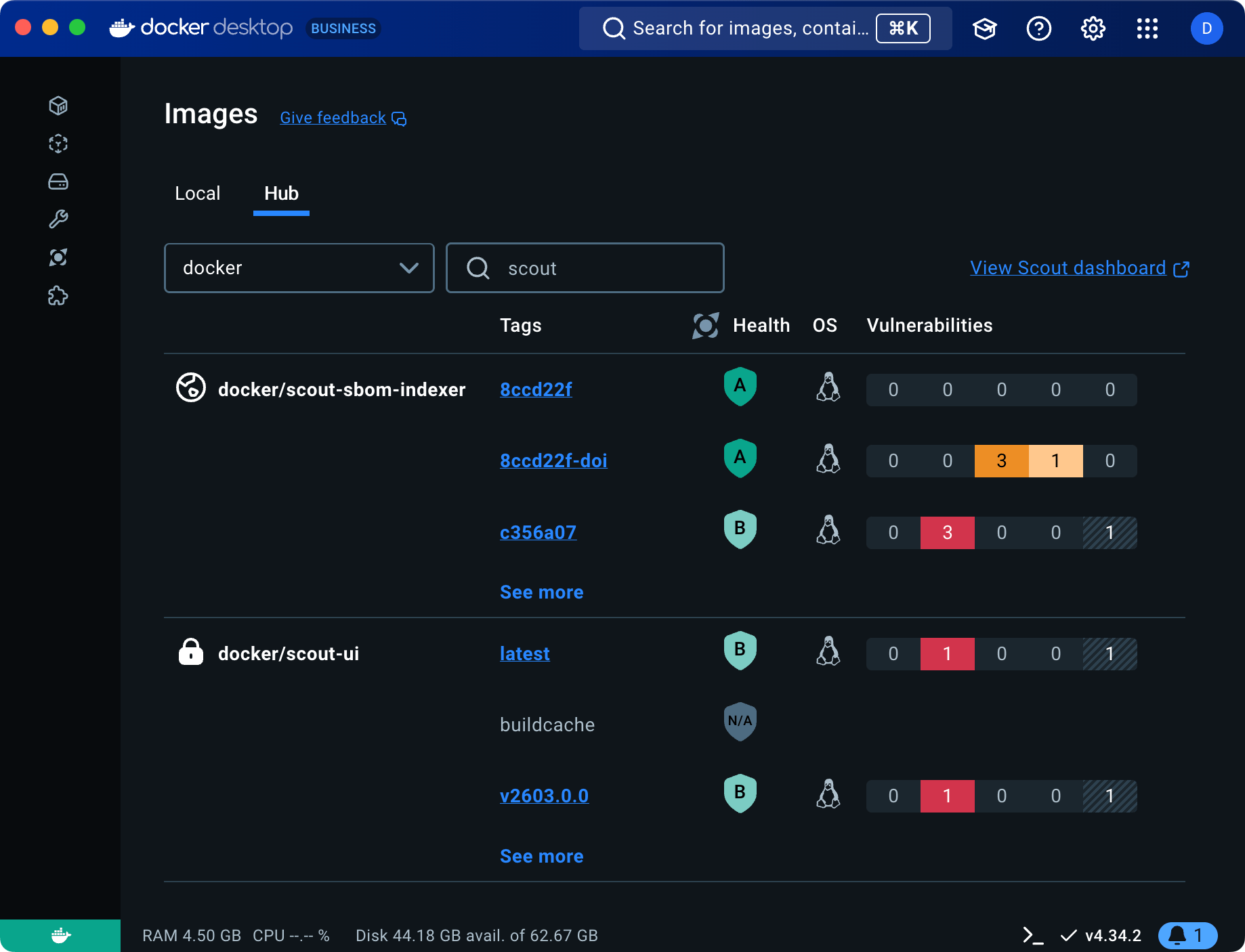
Task: Open the Containers view in the sidebar
Action: 59,106
